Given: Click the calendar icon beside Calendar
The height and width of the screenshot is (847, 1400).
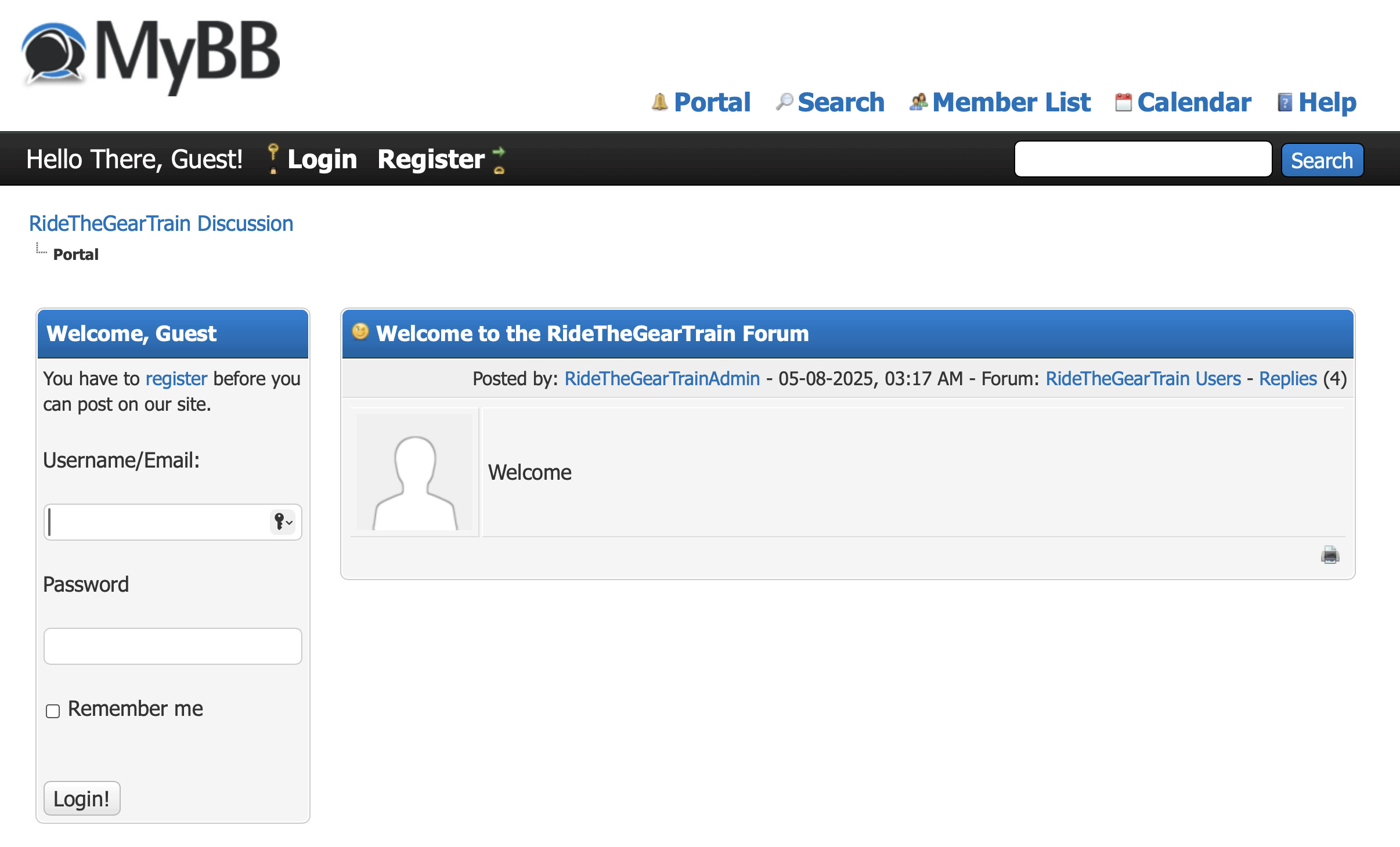Looking at the screenshot, I should click(1123, 102).
